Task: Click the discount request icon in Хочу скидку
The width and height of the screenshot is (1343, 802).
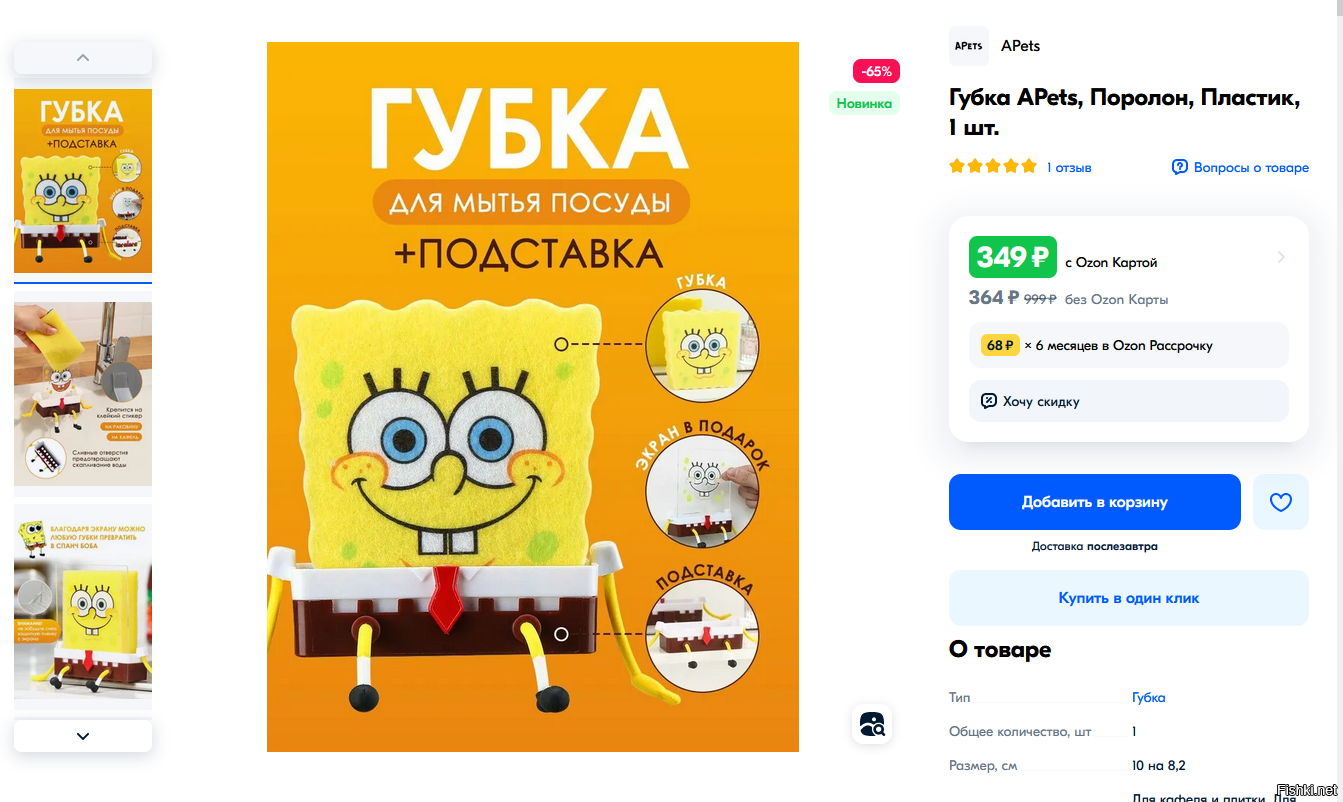Action: [988, 401]
